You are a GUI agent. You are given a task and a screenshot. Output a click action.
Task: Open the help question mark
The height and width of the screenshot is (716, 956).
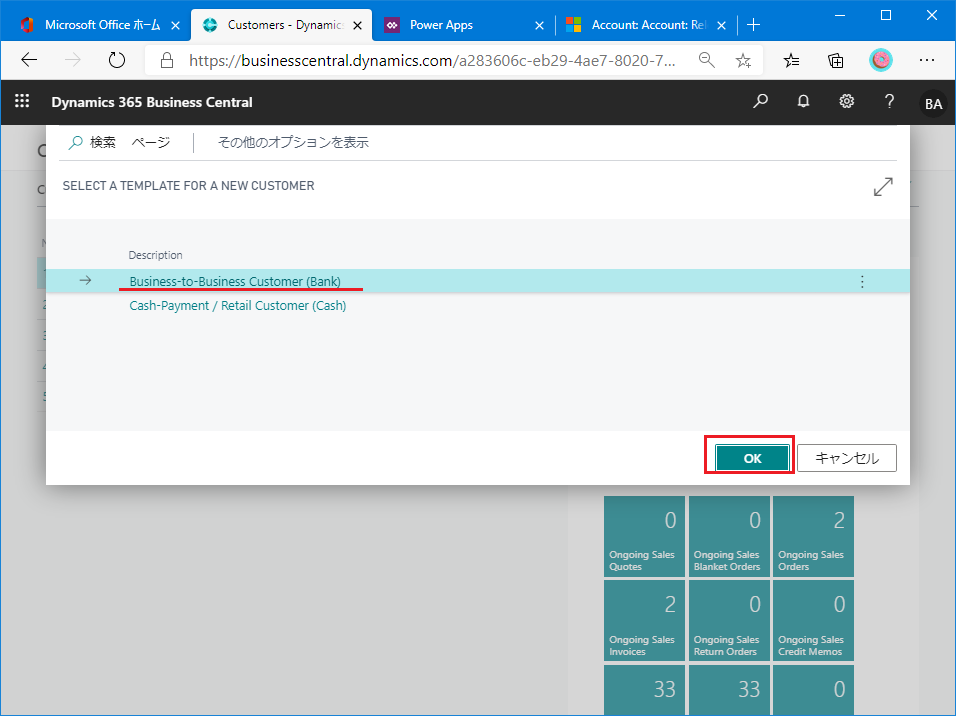[890, 101]
